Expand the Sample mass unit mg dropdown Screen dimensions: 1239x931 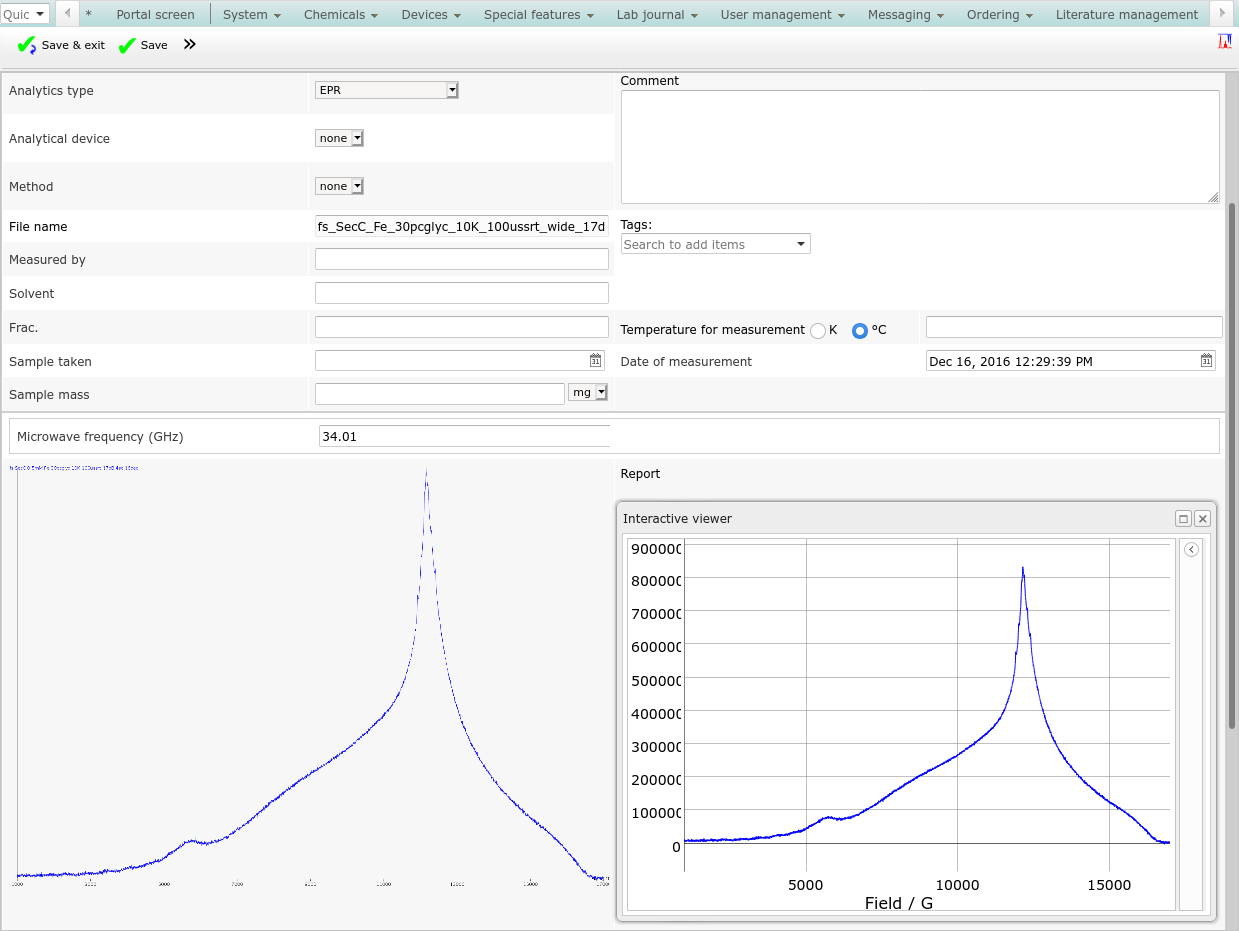(588, 393)
